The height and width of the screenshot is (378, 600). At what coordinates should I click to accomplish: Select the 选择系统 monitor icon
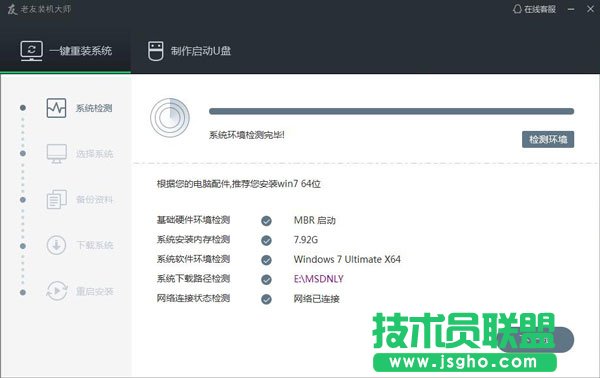pos(57,153)
